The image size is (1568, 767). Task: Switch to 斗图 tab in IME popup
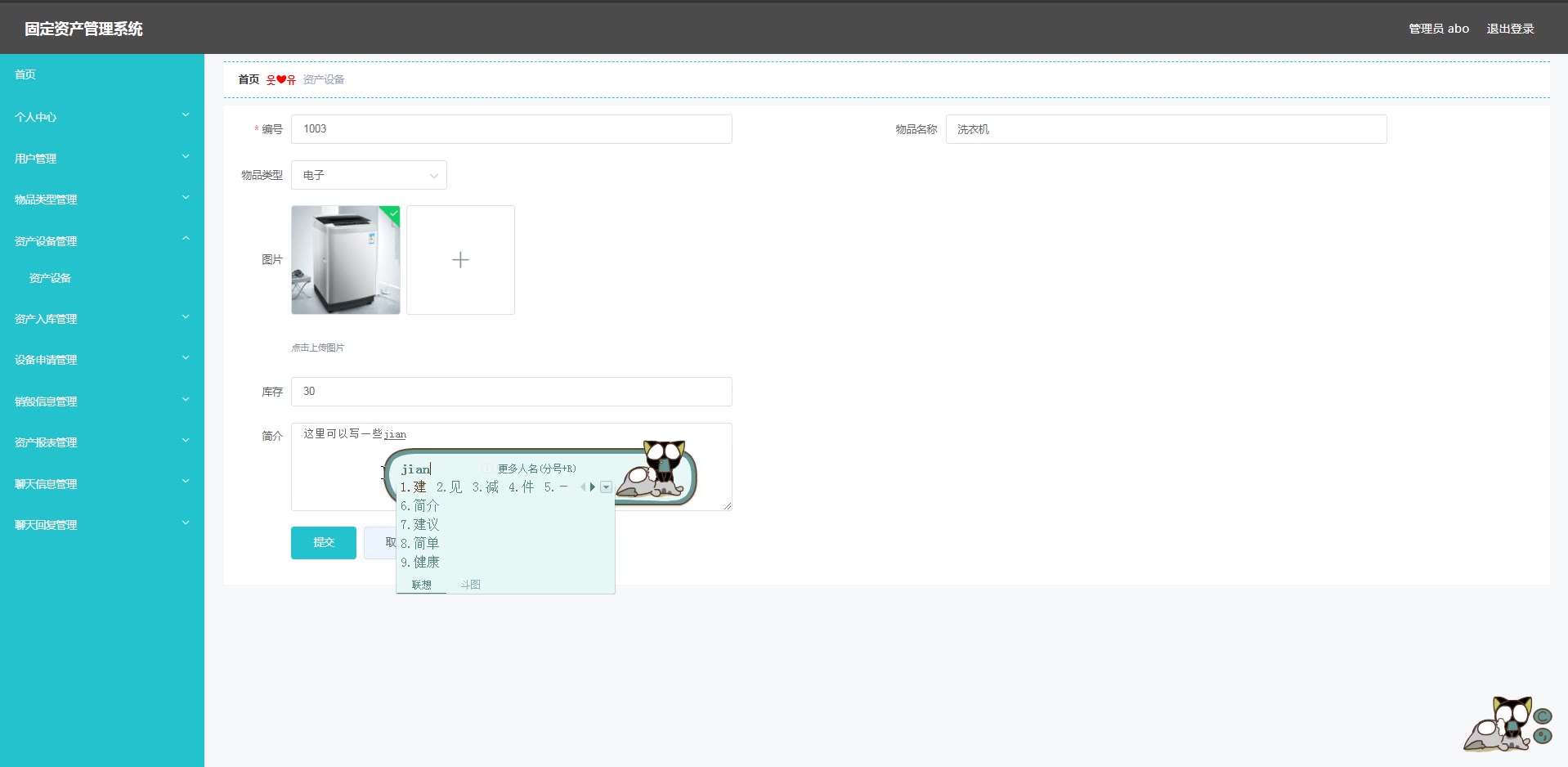(x=470, y=585)
